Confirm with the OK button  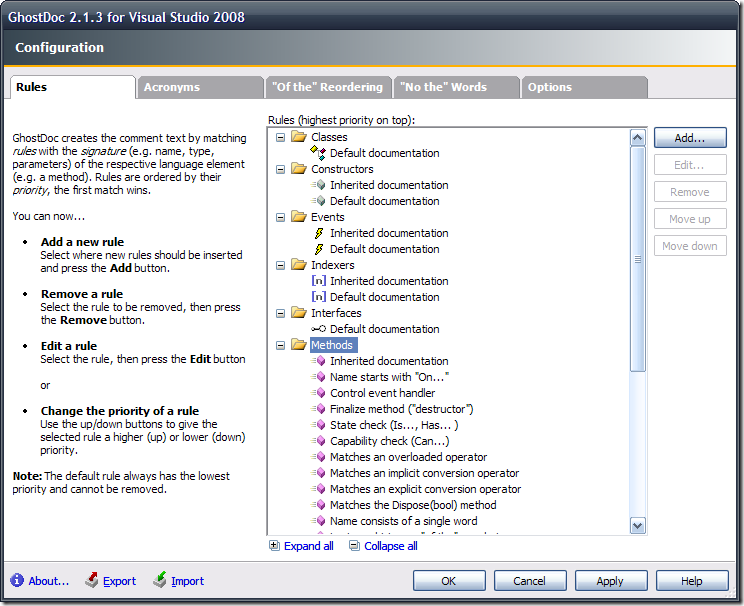coord(449,581)
